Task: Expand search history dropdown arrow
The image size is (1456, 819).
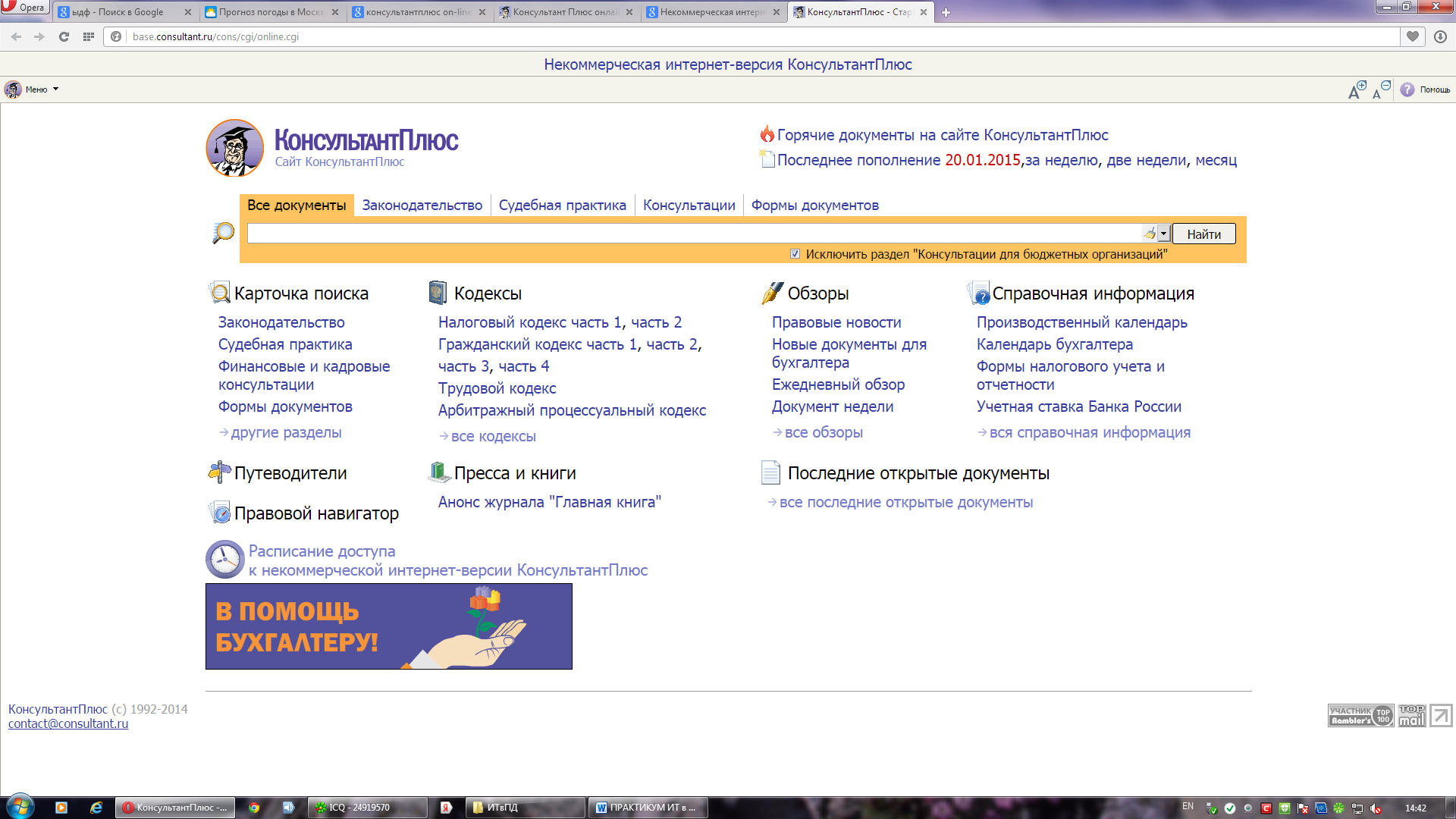Action: 1164,234
